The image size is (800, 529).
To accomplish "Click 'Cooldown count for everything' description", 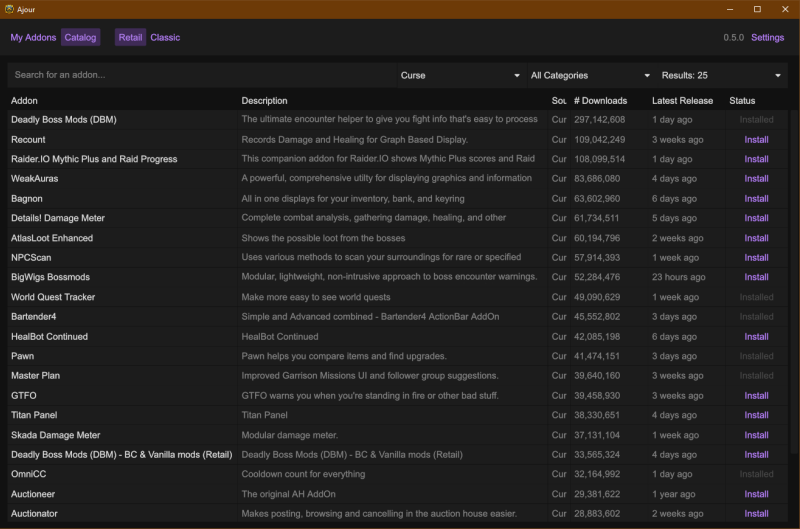I will [303, 474].
